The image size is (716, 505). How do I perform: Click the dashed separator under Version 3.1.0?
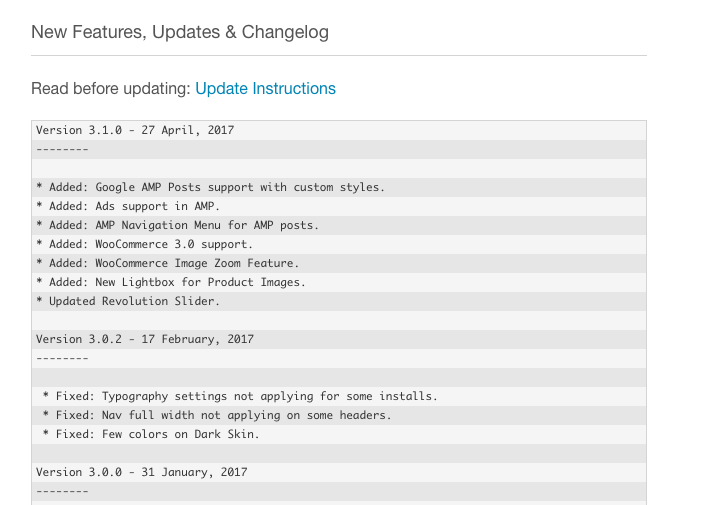tap(62, 149)
